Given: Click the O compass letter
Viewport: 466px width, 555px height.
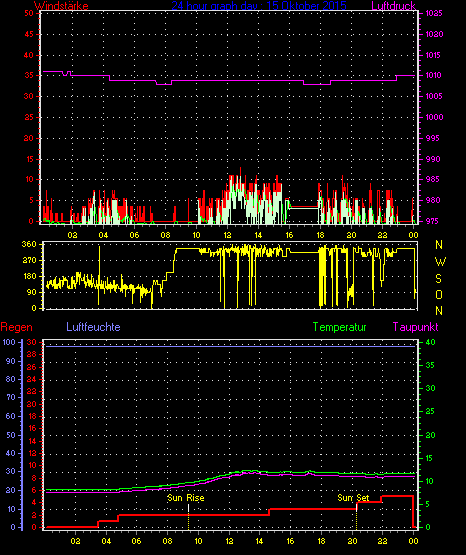Looking at the screenshot, I should click(439, 294).
